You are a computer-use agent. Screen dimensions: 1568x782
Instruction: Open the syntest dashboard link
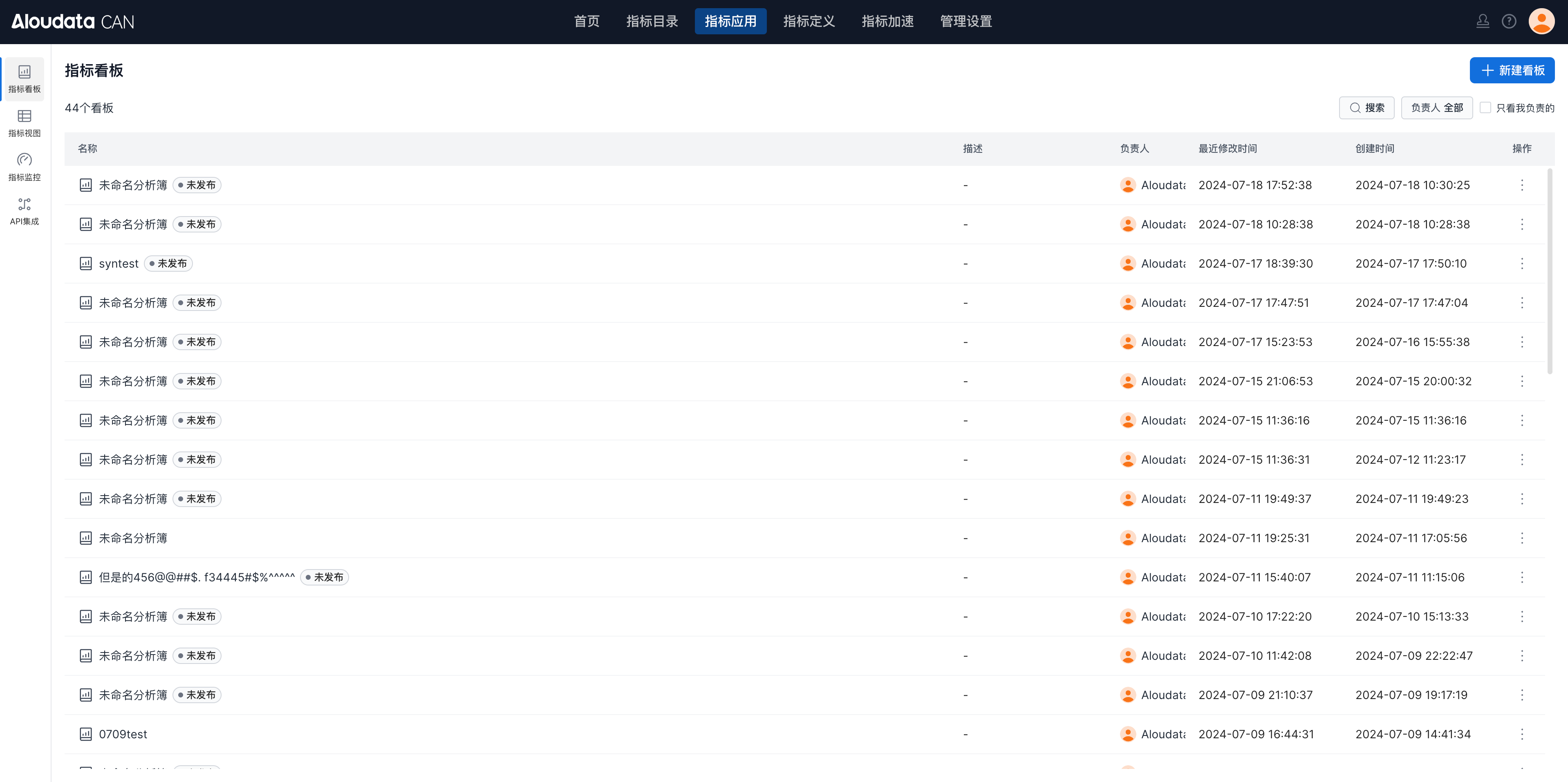119,264
